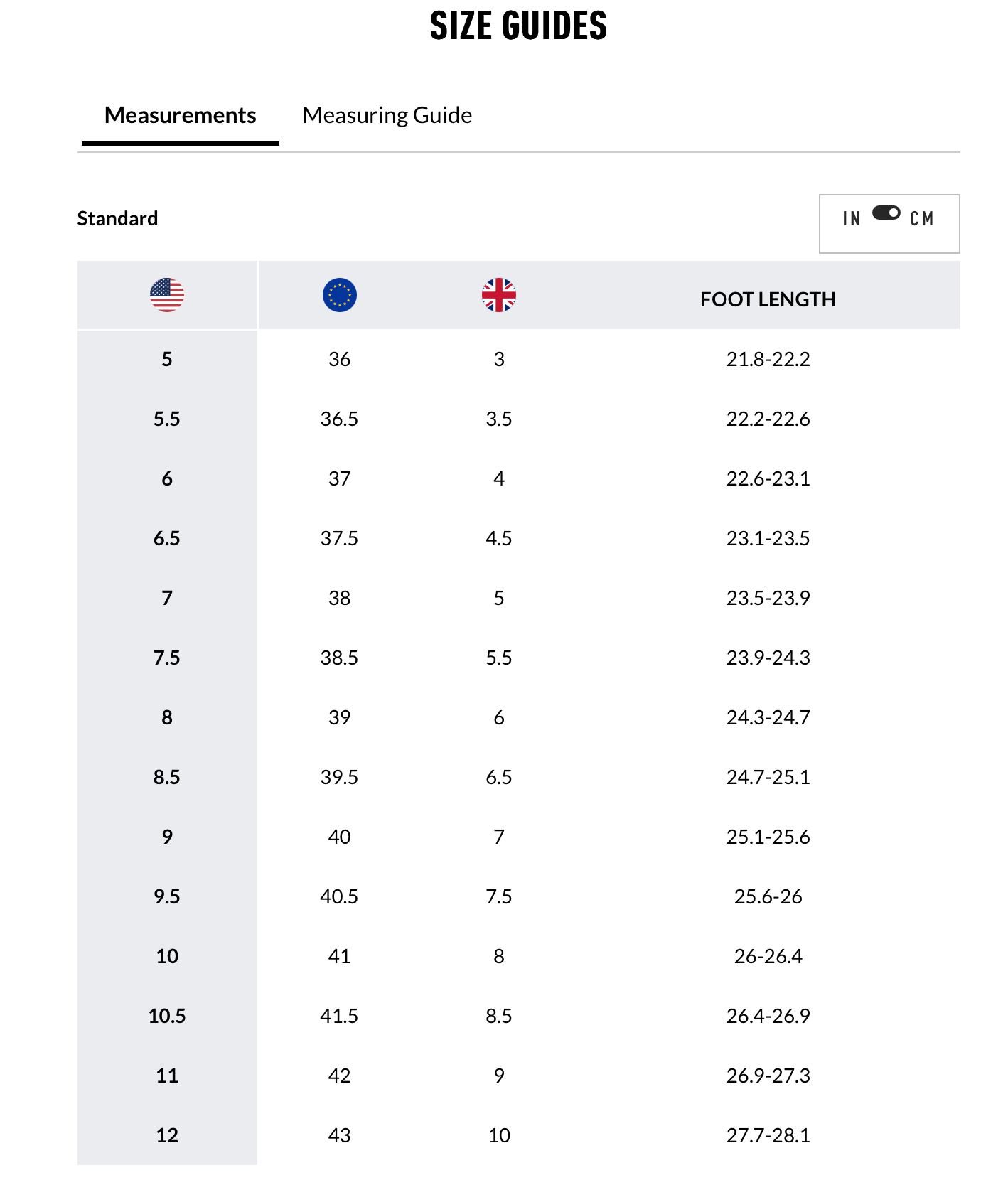Select the IN unit label
Screen dimensions: 1008x1180
[x=851, y=219]
